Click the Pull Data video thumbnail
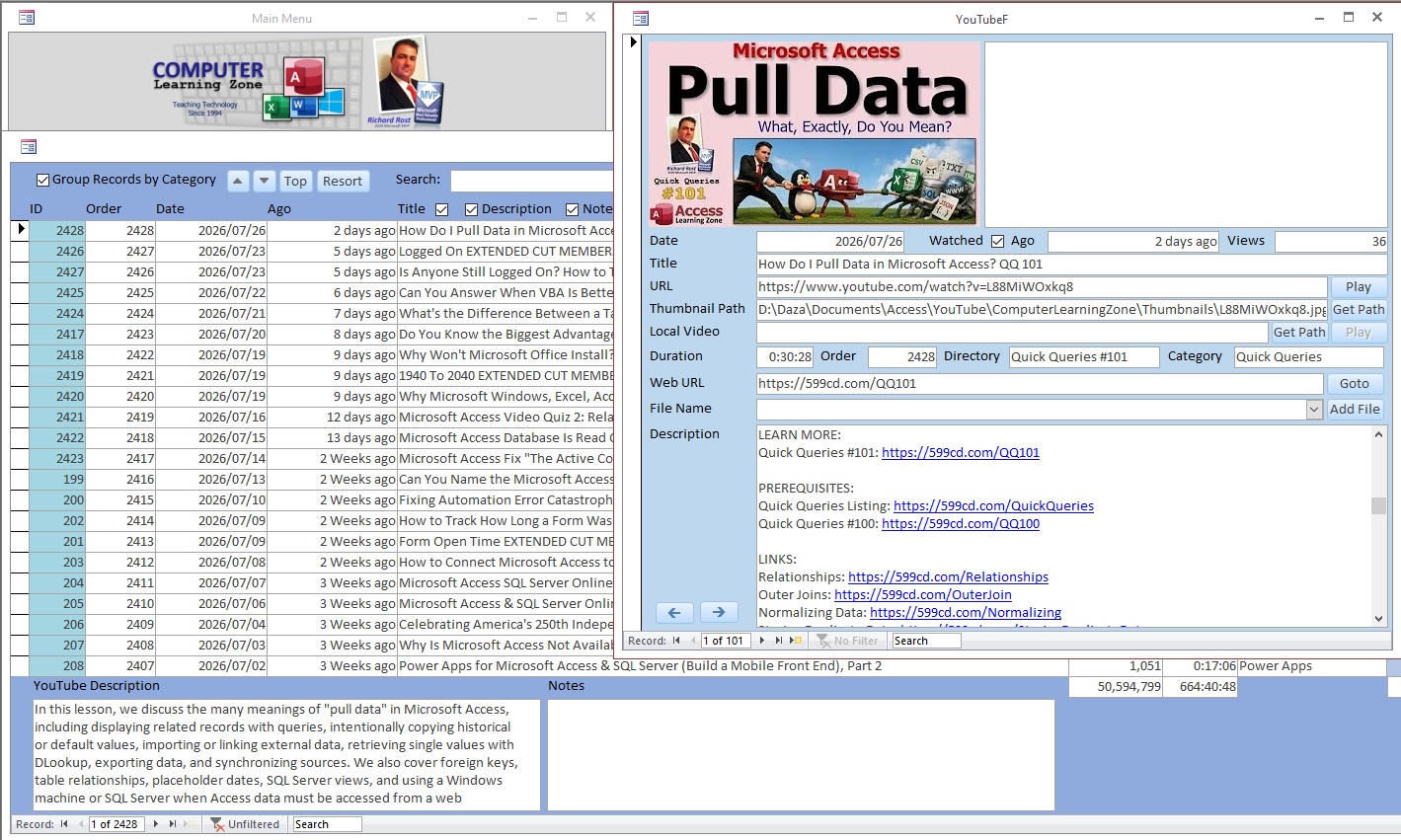 pos(815,134)
